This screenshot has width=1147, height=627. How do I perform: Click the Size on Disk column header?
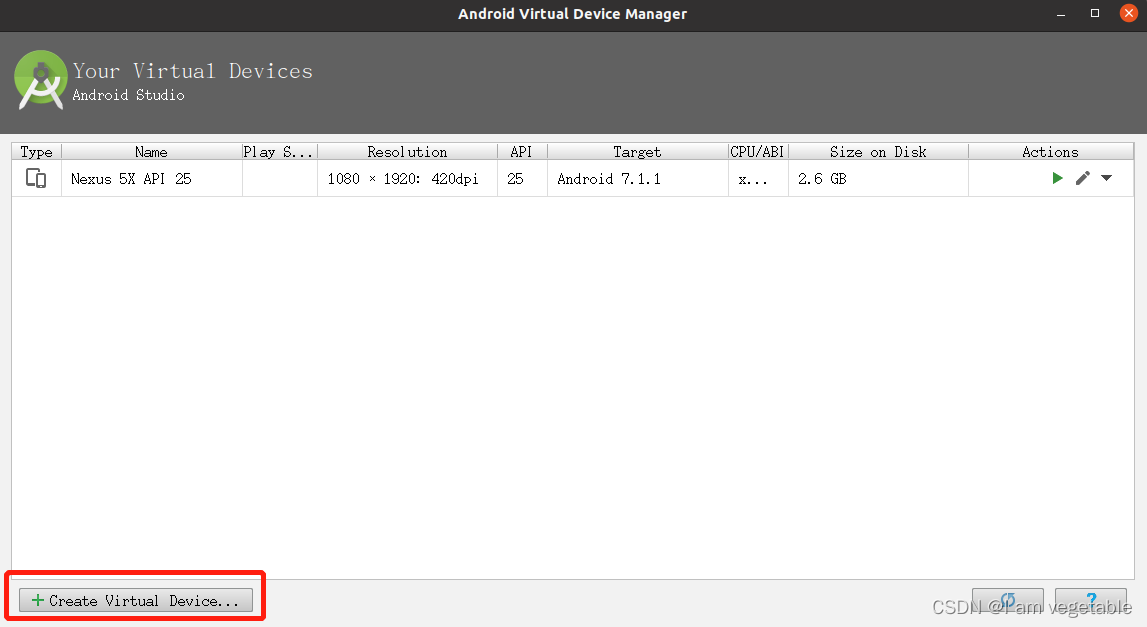tap(878, 151)
